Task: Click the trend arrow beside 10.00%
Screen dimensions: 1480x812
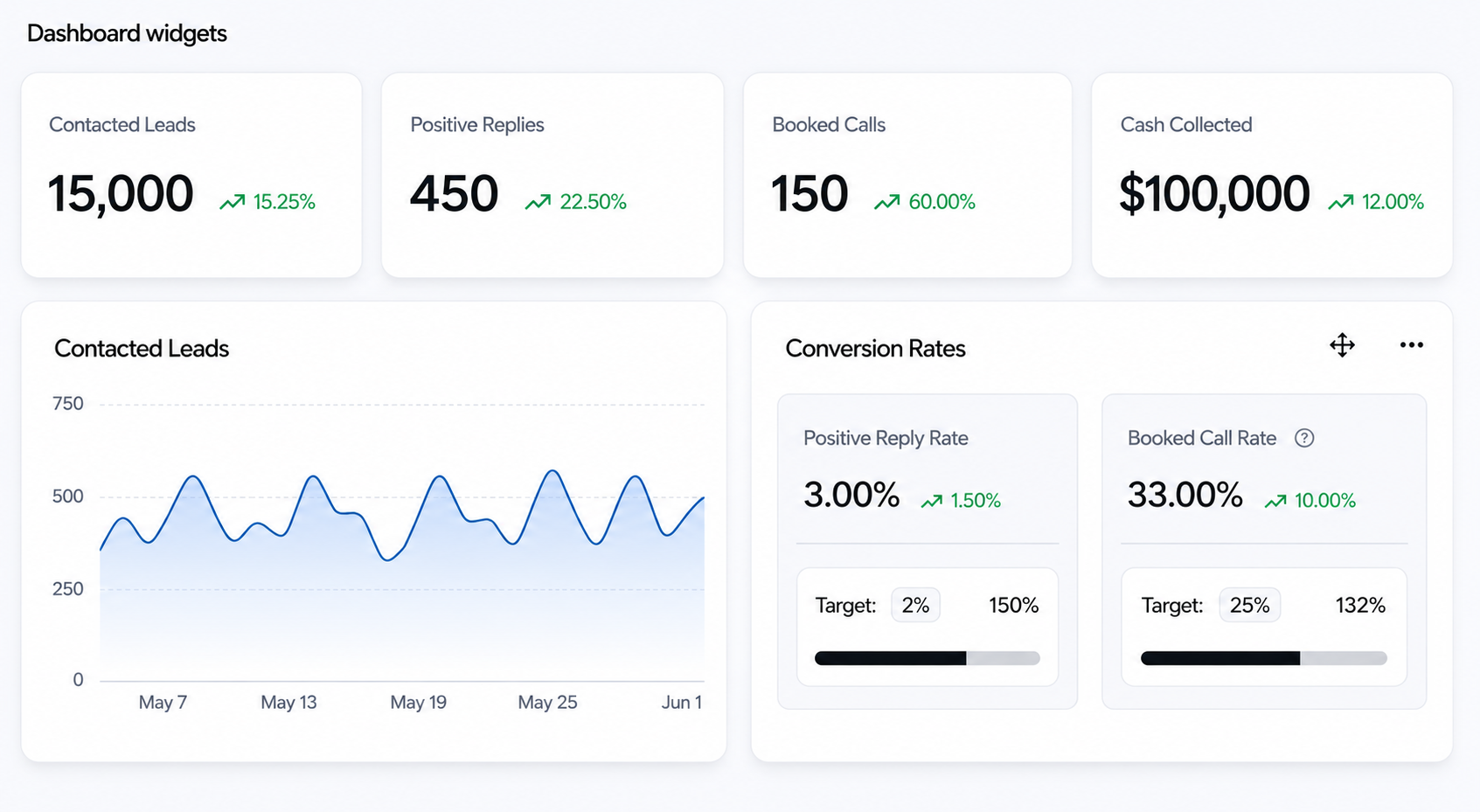Action: 1275,501
